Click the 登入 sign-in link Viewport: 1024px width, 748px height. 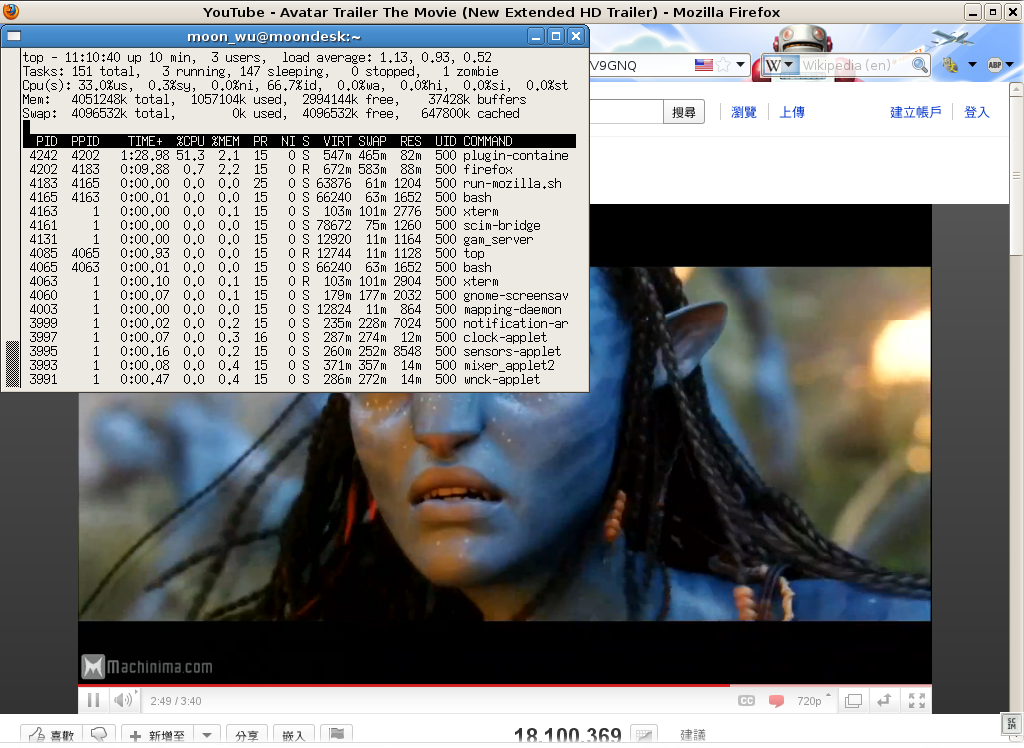pyautogui.click(x=976, y=112)
